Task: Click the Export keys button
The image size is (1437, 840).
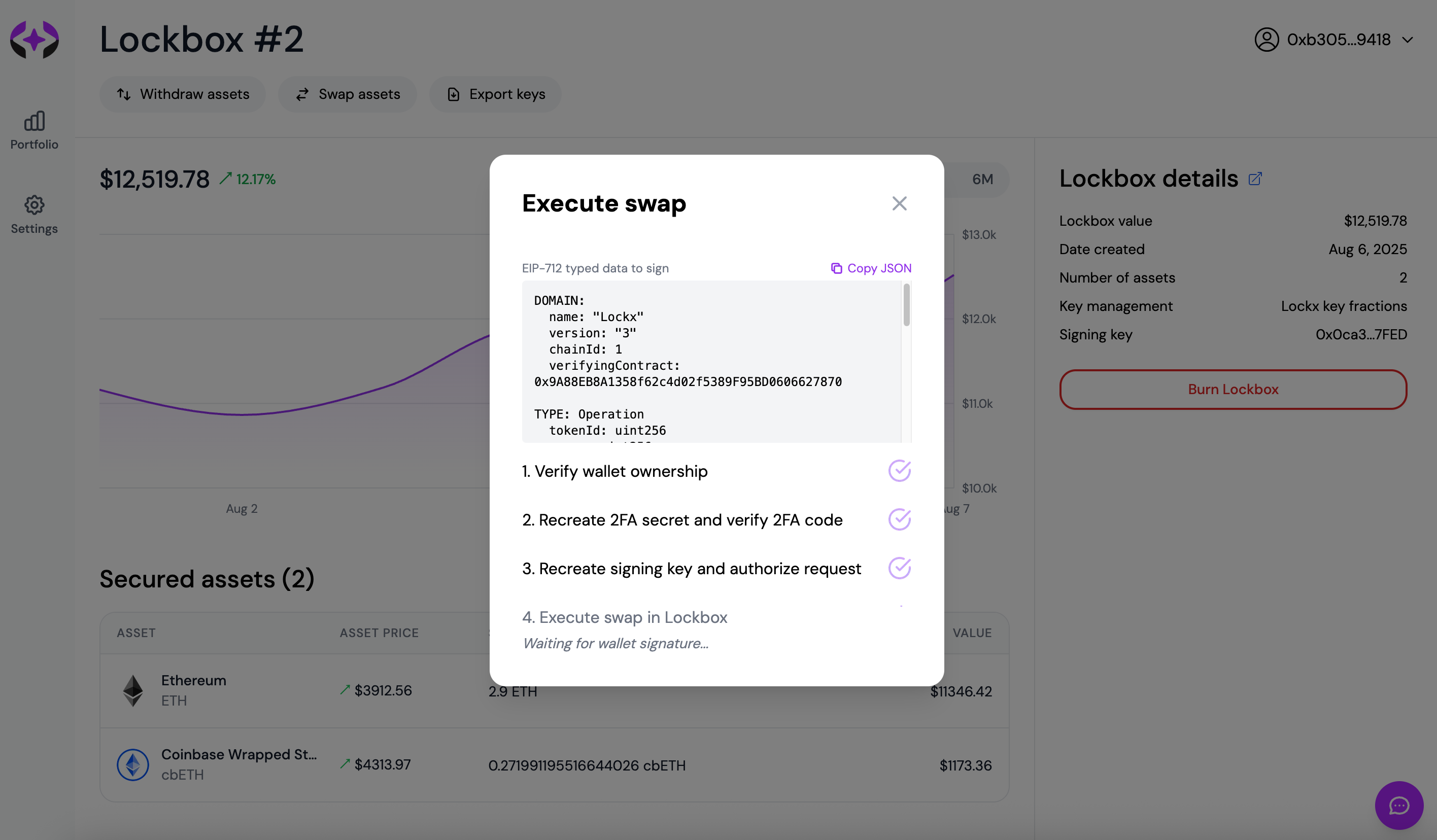Action: point(495,94)
